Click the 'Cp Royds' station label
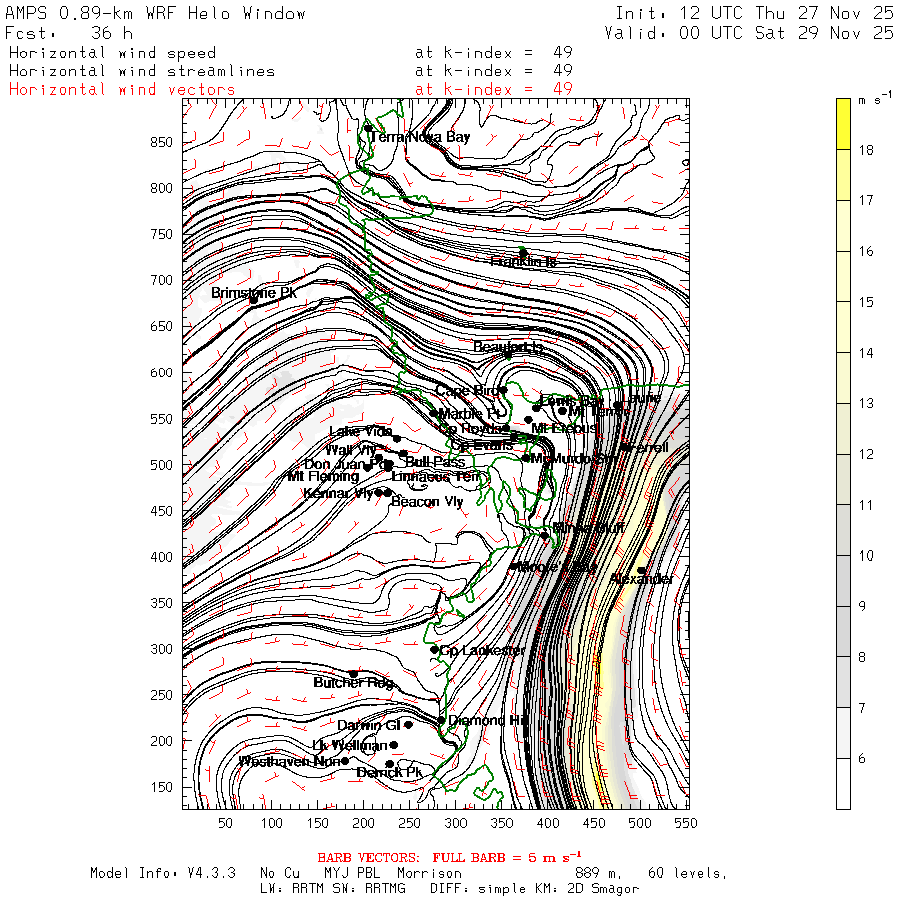 [472, 429]
